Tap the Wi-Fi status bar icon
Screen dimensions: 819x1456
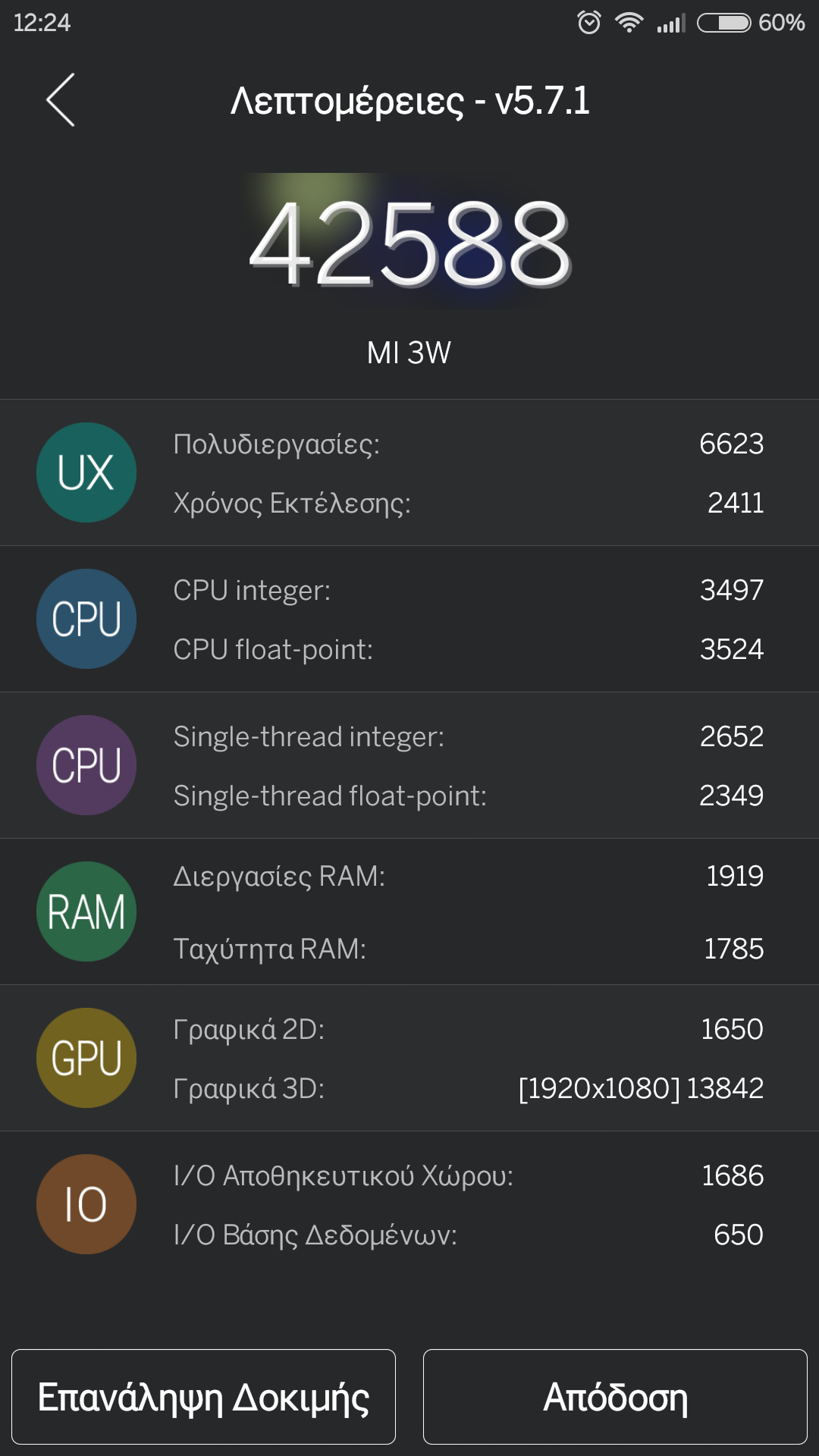629,23
